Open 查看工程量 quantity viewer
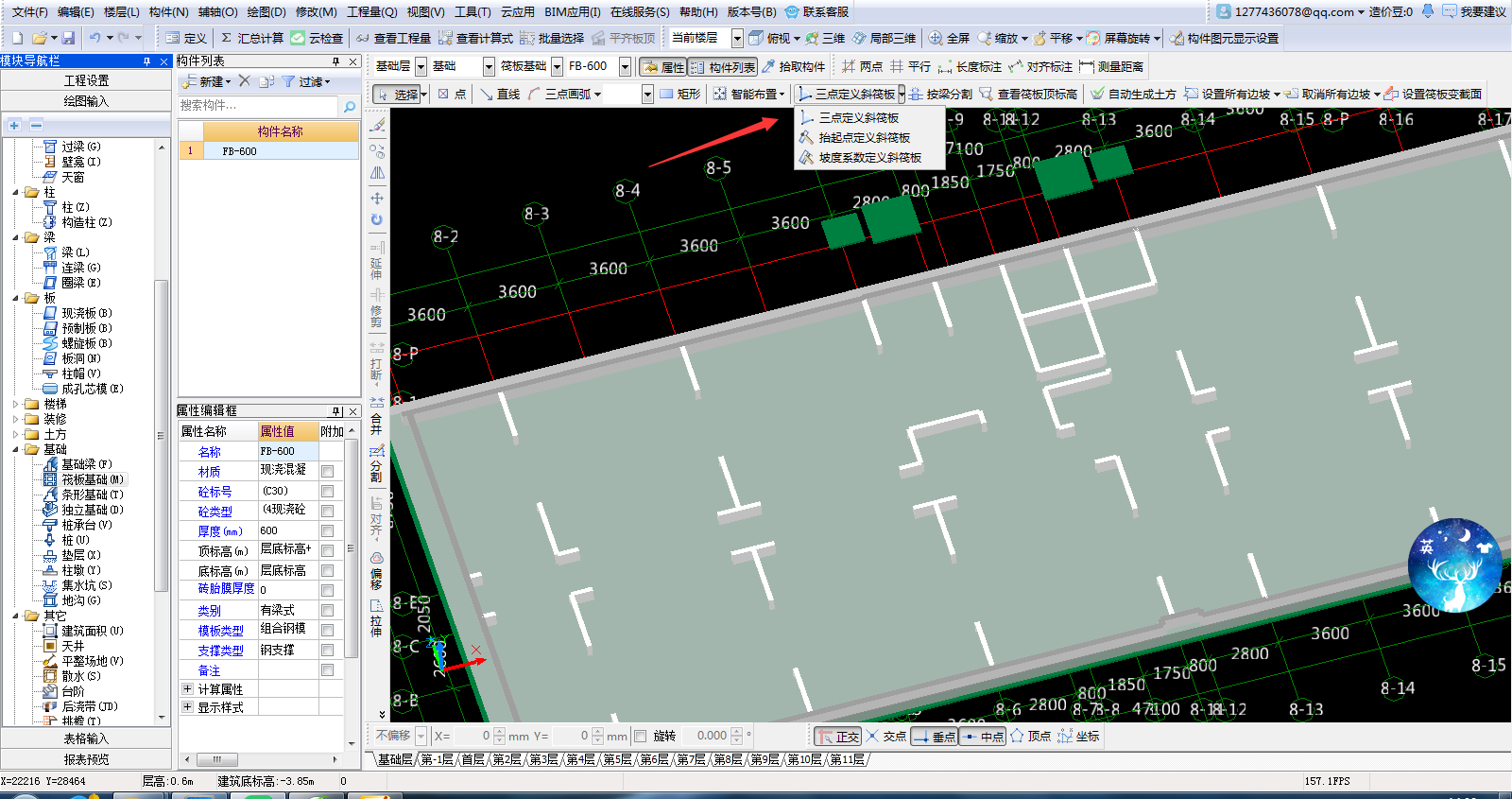This screenshot has width=1512, height=799. tap(394, 38)
